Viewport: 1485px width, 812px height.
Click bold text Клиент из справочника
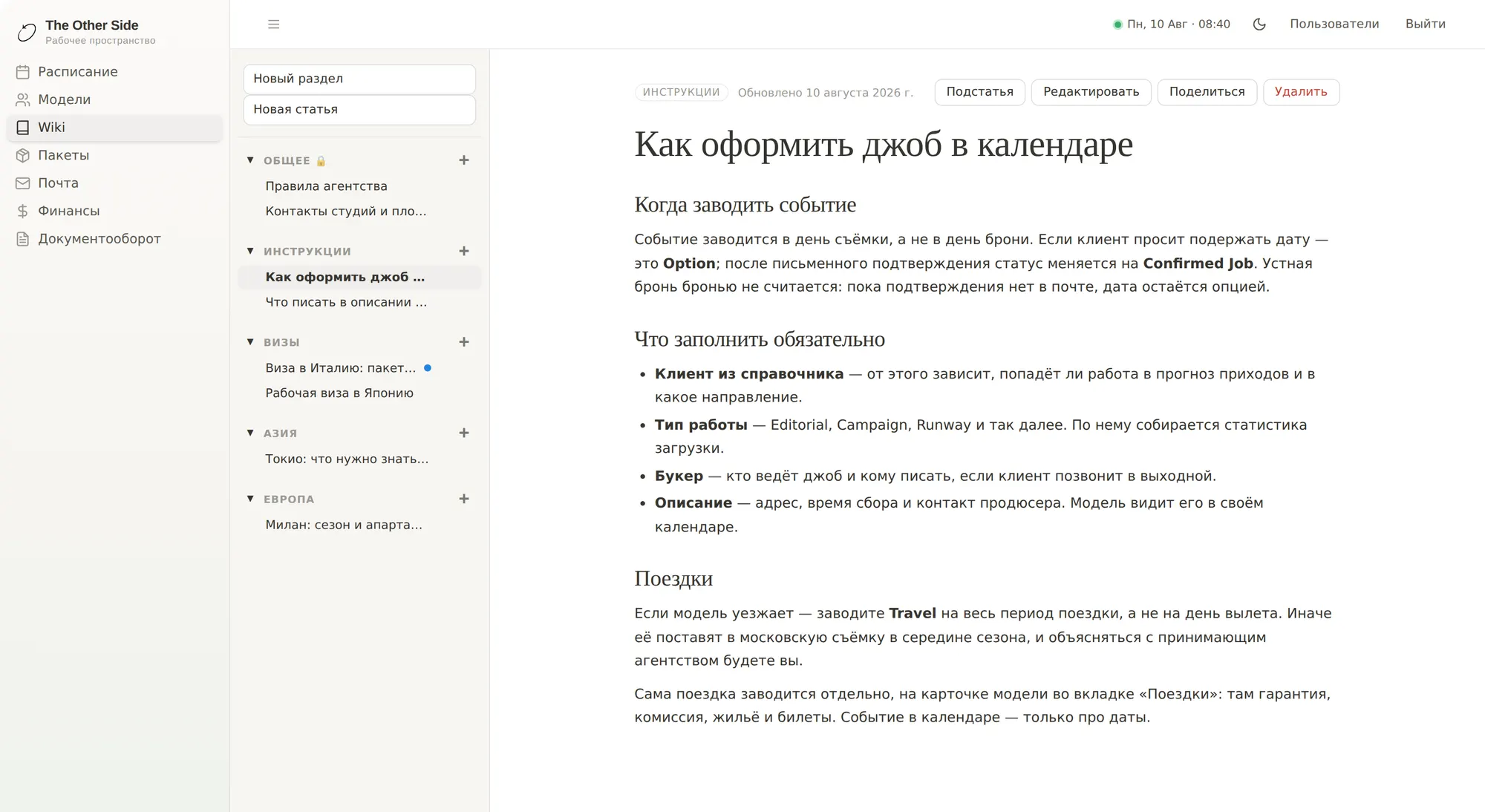pos(749,374)
